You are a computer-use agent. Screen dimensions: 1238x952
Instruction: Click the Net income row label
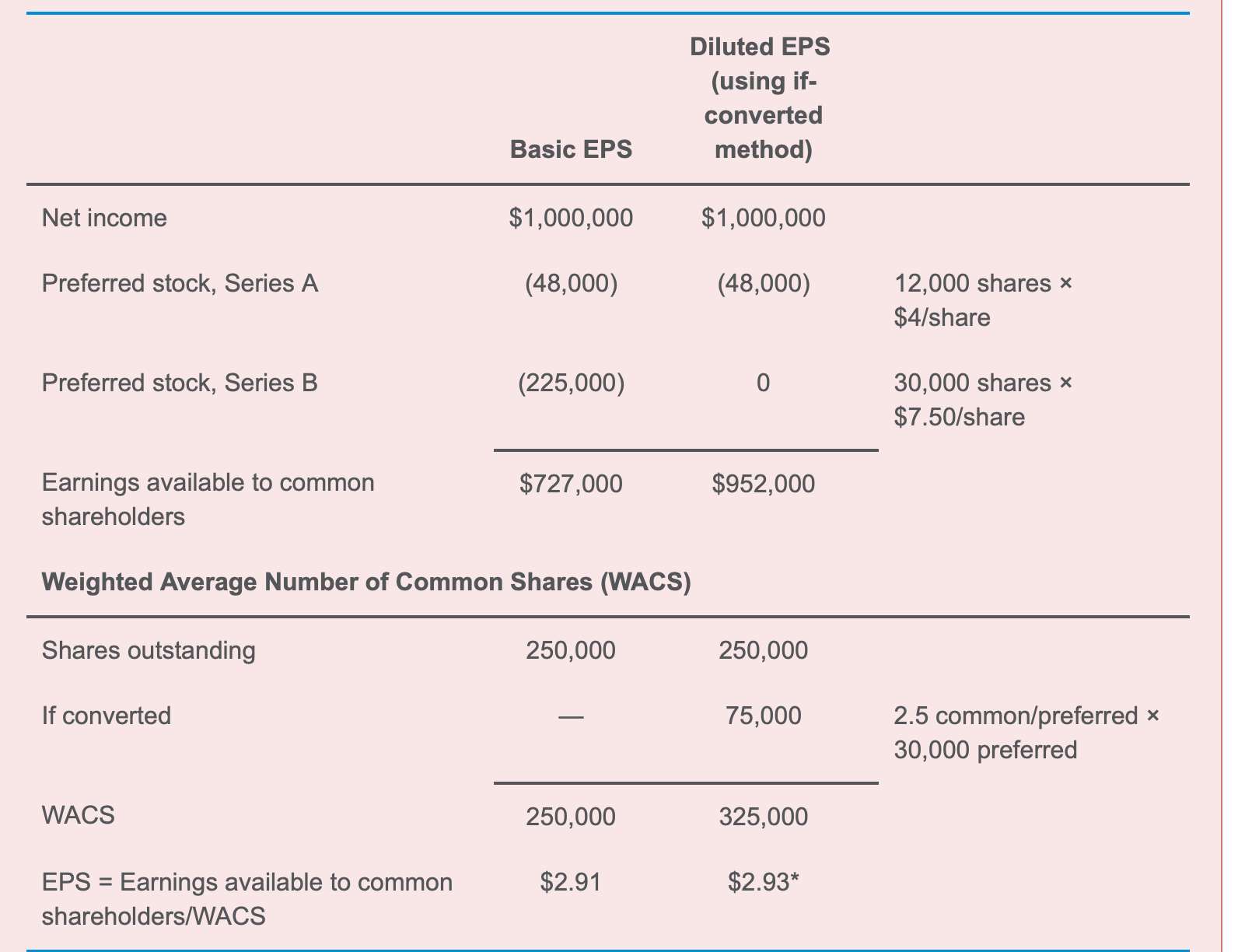pyautogui.click(x=104, y=218)
